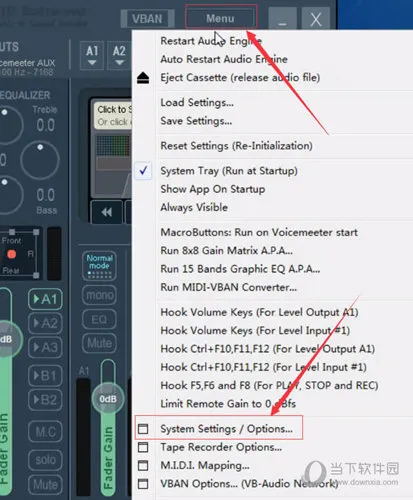Expand the A1 hardware output dropdown
The width and height of the screenshot is (413, 500).
[x=92, y=55]
